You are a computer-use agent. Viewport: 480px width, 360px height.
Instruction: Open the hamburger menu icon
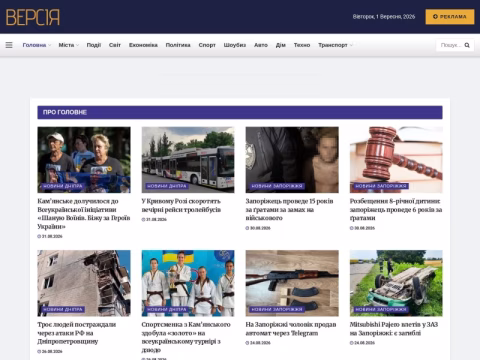pos(9,45)
